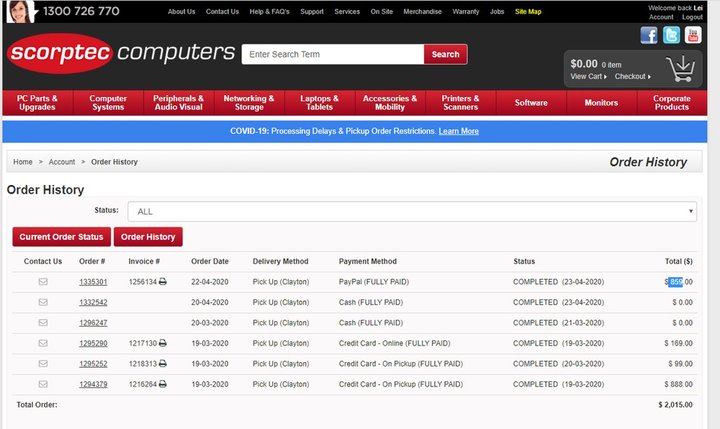
Task: Click the Logout link
Action: (x=692, y=17)
